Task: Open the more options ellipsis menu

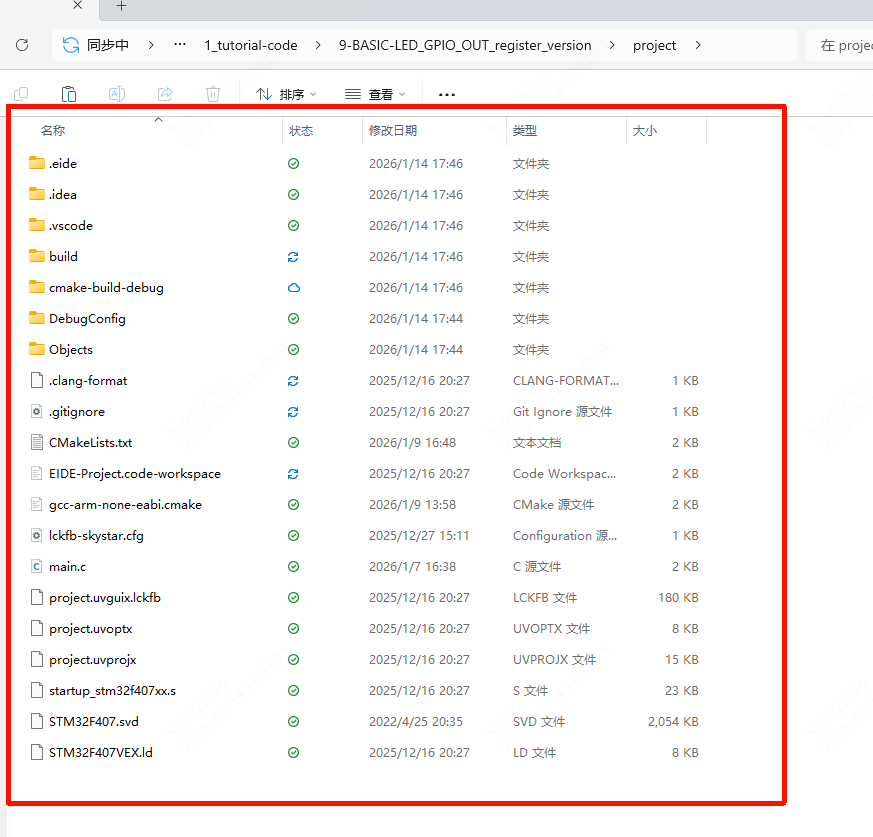Action: point(447,94)
